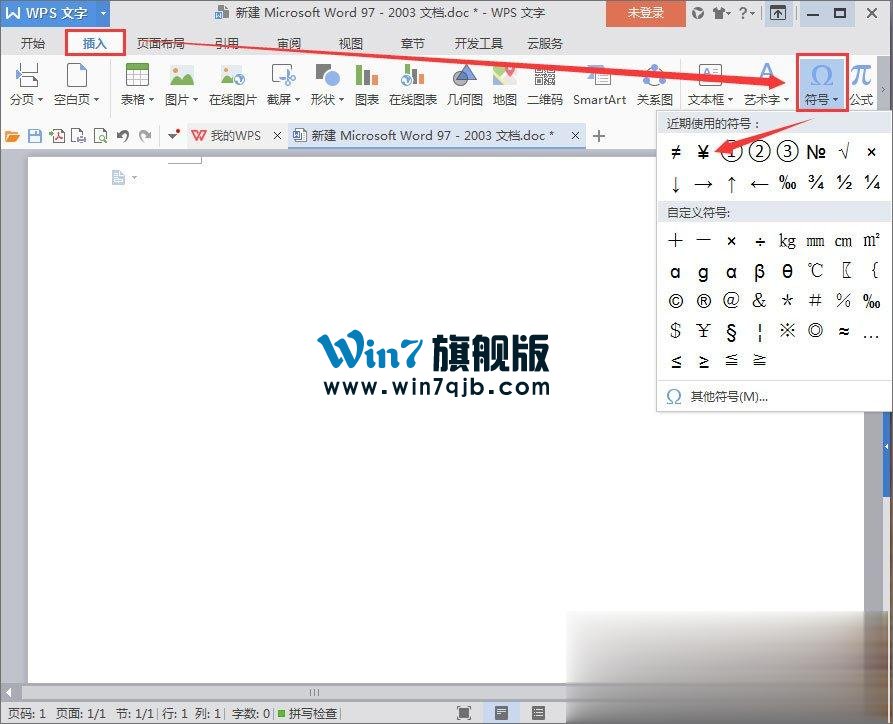
Task: Insert the ≈ approximately equal symbol
Action: tap(843, 331)
